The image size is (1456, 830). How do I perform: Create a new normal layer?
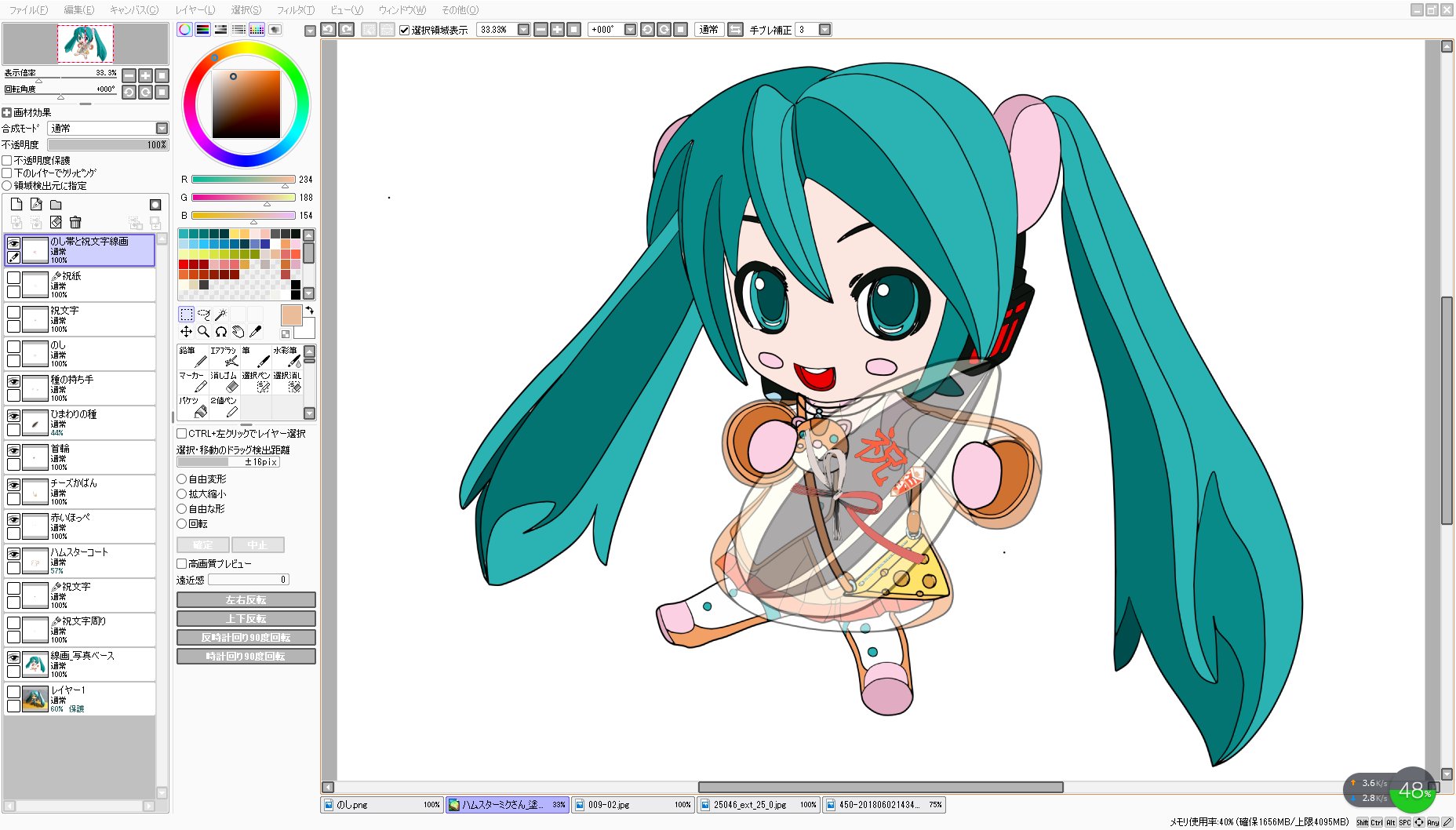[16, 204]
